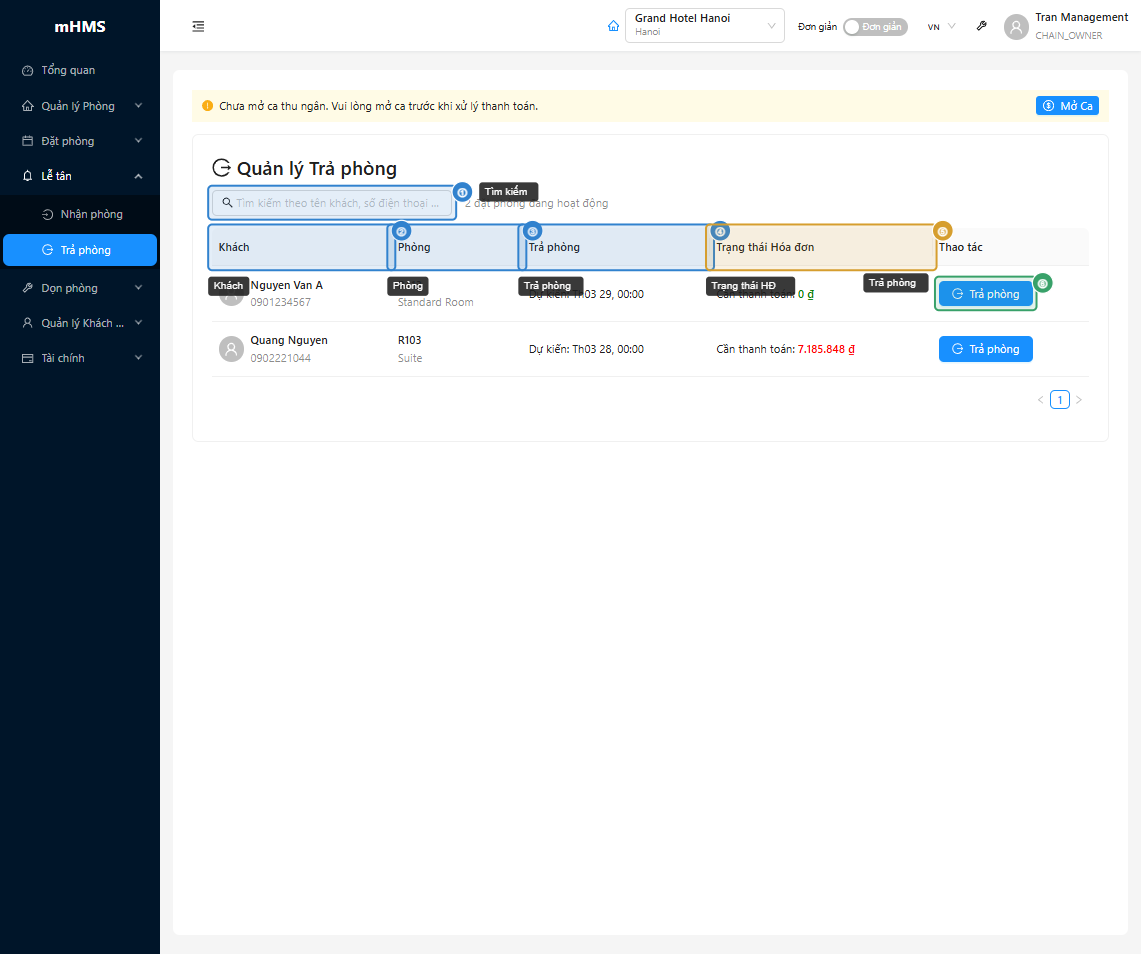Image resolution: width=1141 pixels, height=954 pixels.
Task: Click room number R103
Action: pos(410,341)
